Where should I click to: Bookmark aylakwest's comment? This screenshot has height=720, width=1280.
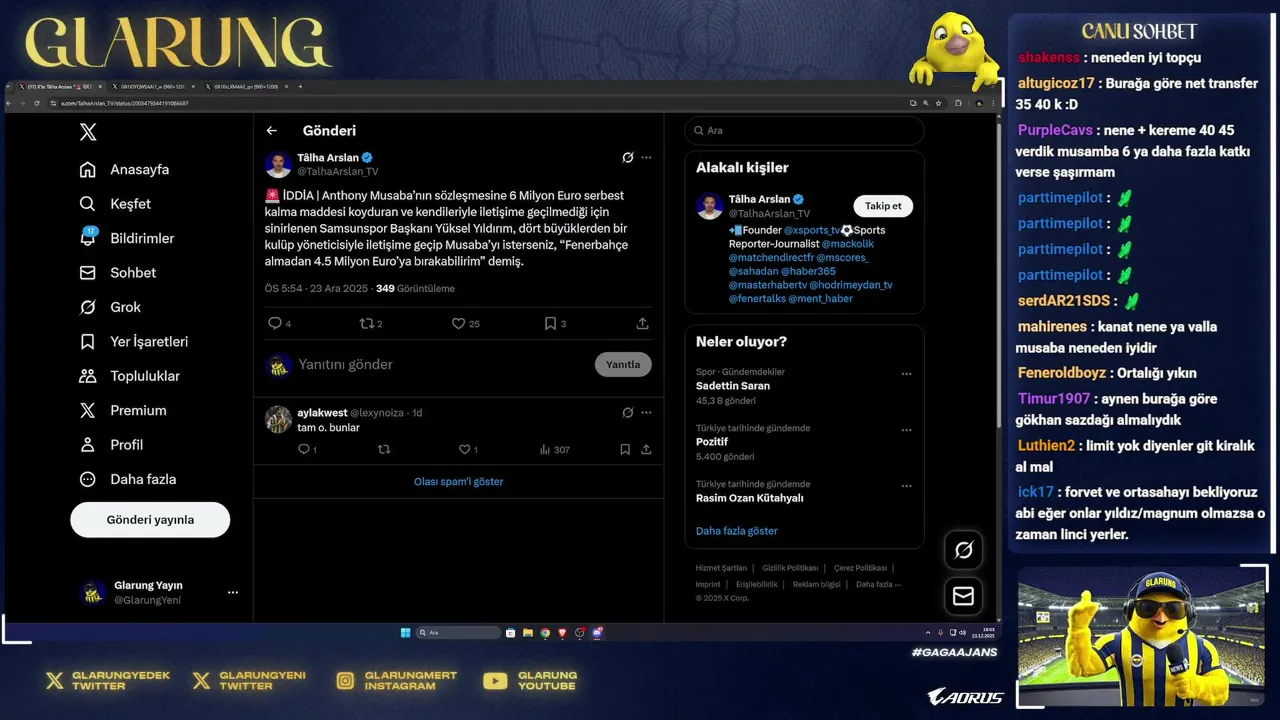[x=625, y=450]
